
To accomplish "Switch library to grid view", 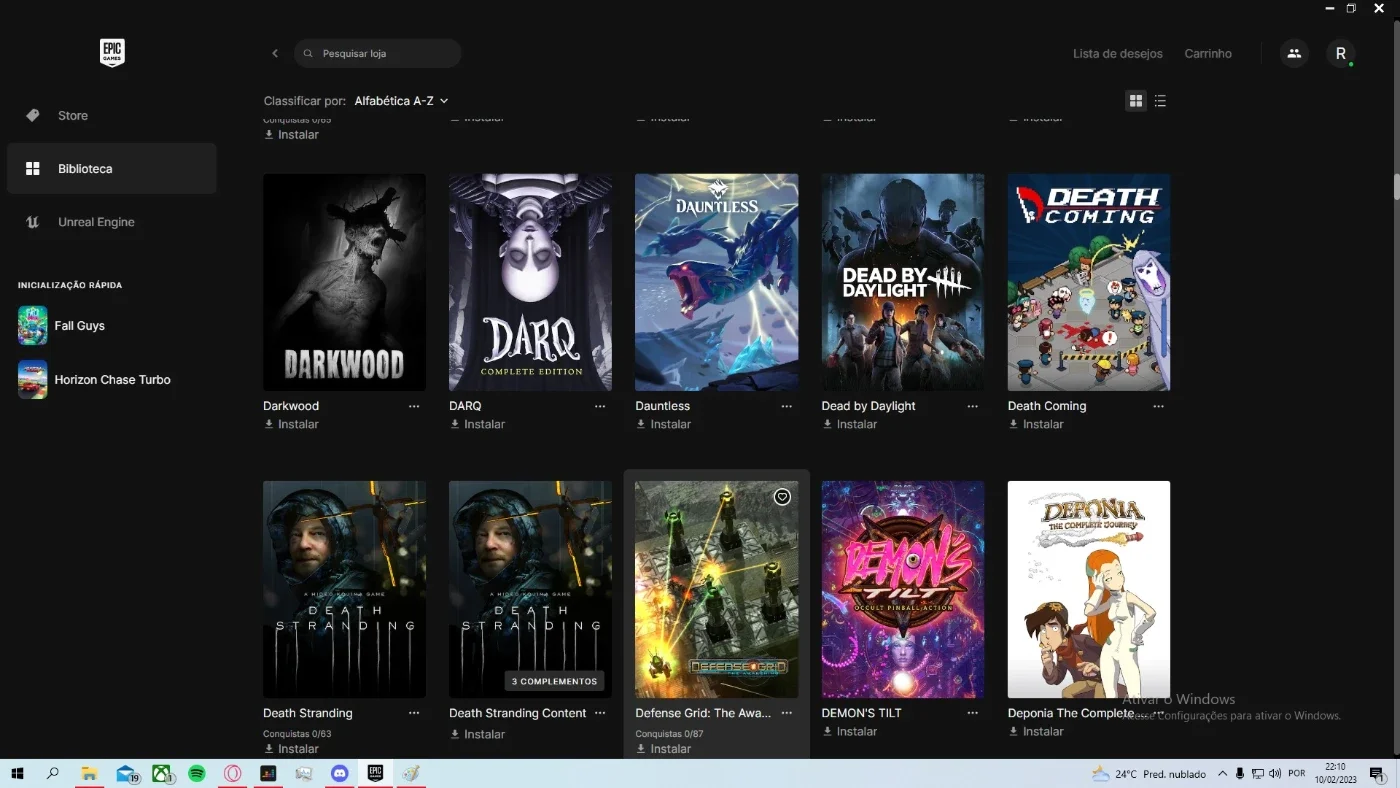I will (x=1136, y=101).
